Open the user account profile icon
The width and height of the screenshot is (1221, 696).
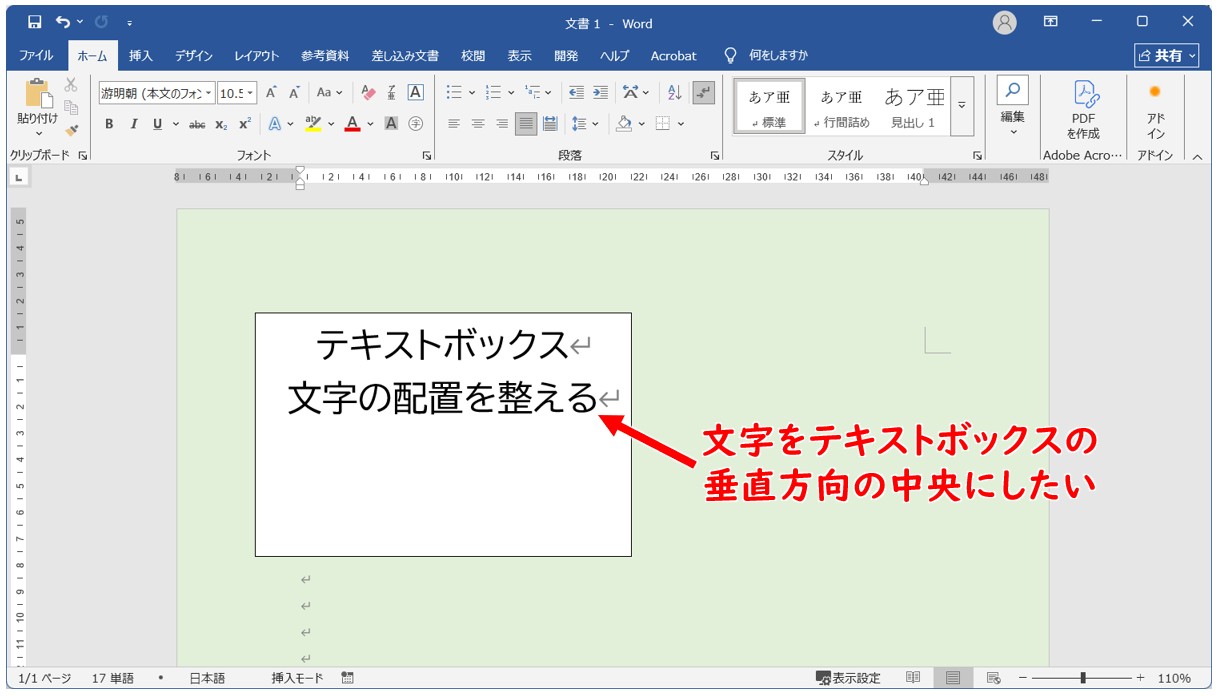click(1005, 22)
